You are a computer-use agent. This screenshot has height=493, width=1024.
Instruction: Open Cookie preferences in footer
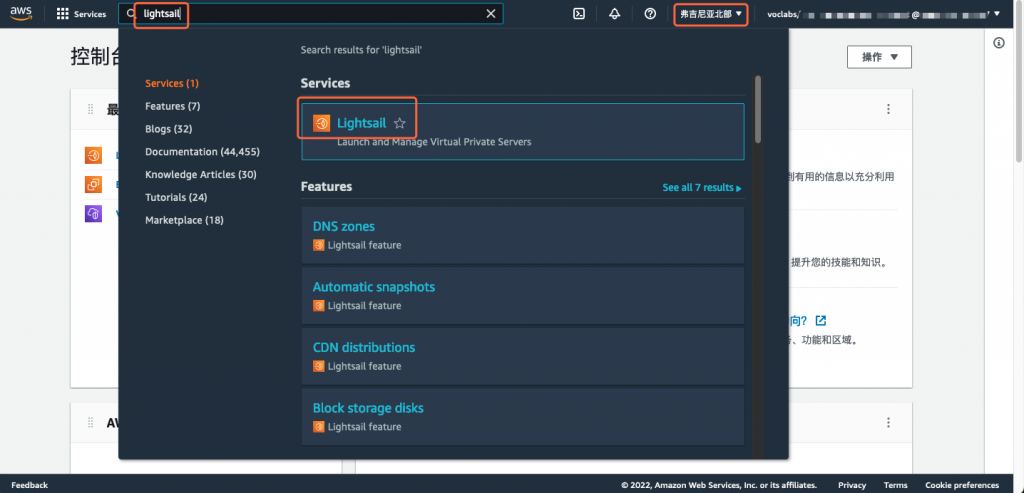pyautogui.click(x=962, y=485)
